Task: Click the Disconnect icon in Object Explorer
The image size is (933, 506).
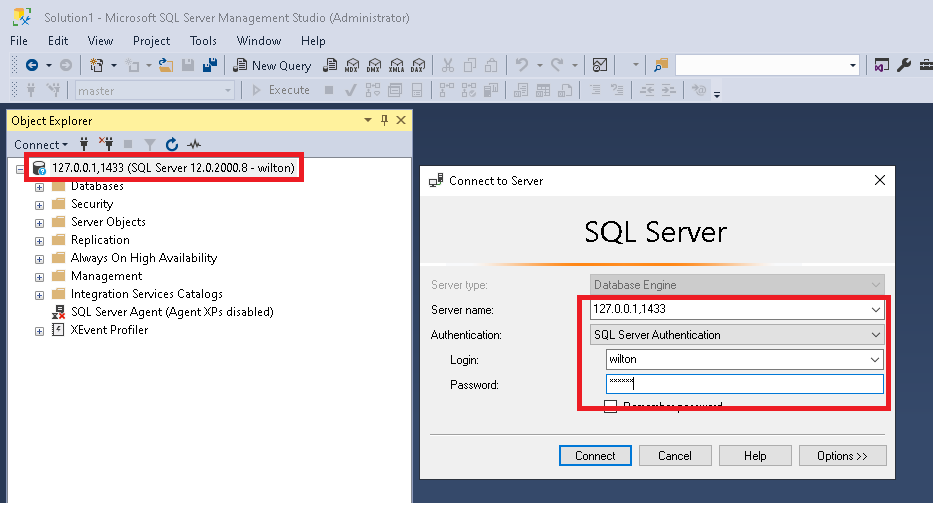Action: [x=106, y=144]
